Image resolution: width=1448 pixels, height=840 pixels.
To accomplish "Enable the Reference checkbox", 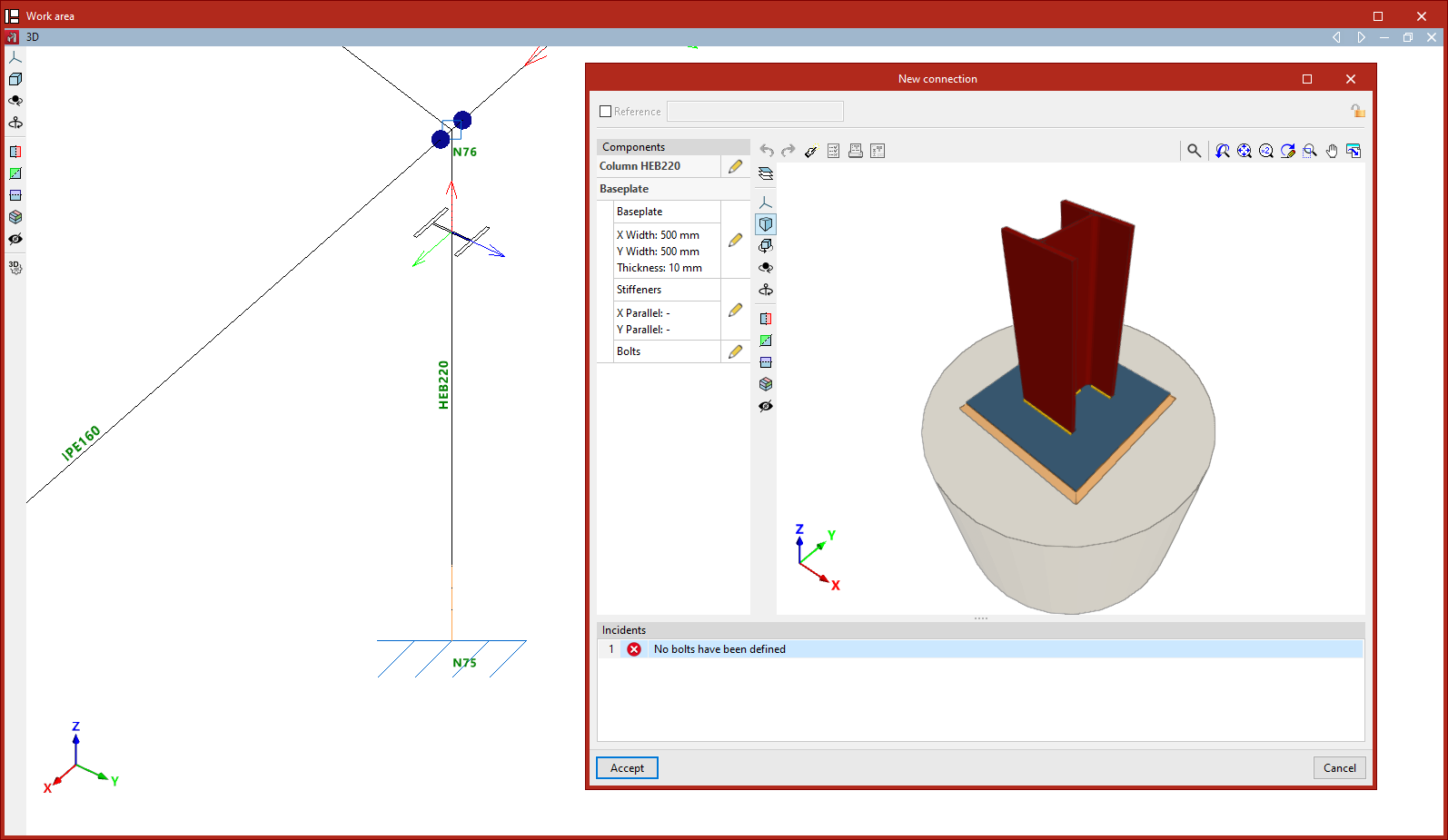I will pyautogui.click(x=606, y=112).
